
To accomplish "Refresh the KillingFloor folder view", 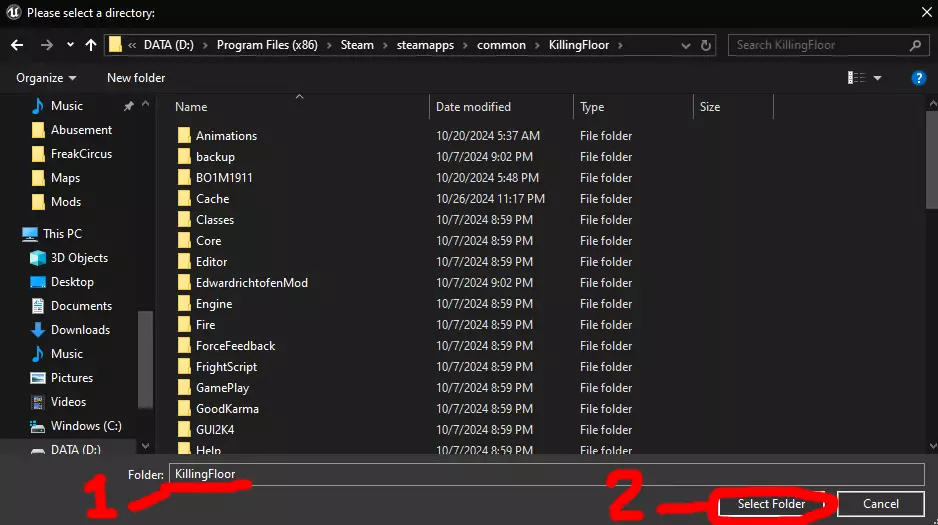I will pos(706,45).
